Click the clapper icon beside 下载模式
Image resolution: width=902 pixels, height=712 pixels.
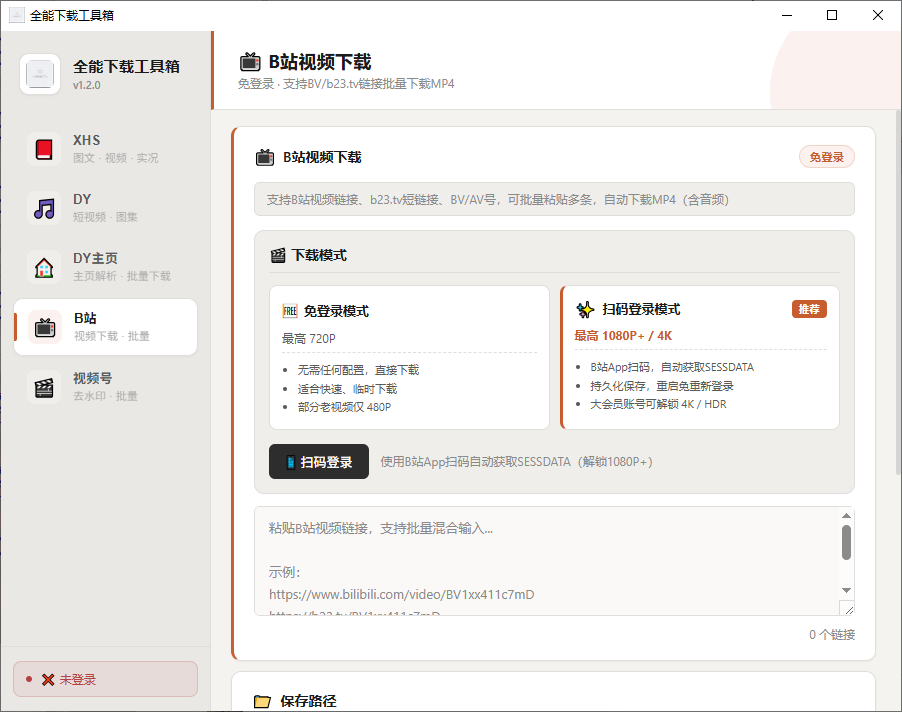point(278,255)
